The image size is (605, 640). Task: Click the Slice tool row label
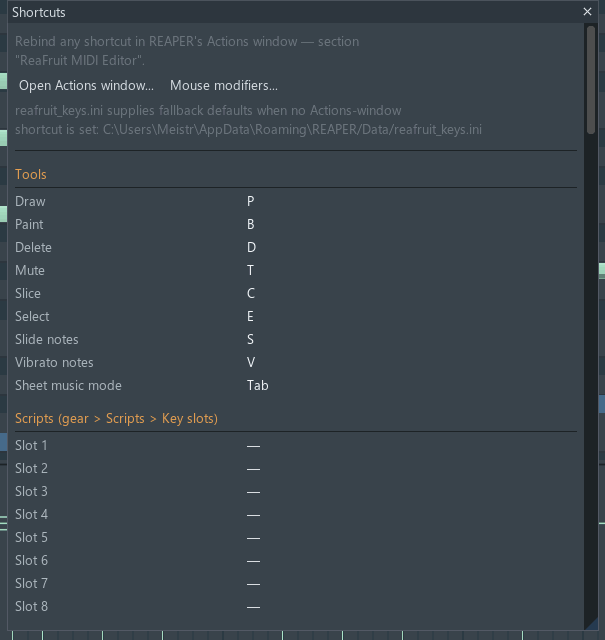[28, 293]
